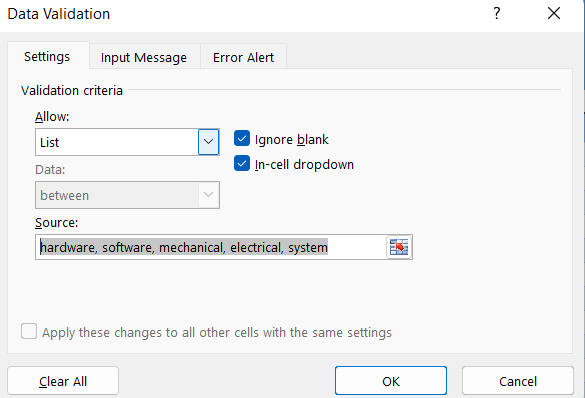Close the Data Validation dialog
Viewport: 585px width, 398px height.
click(x=554, y=14)
